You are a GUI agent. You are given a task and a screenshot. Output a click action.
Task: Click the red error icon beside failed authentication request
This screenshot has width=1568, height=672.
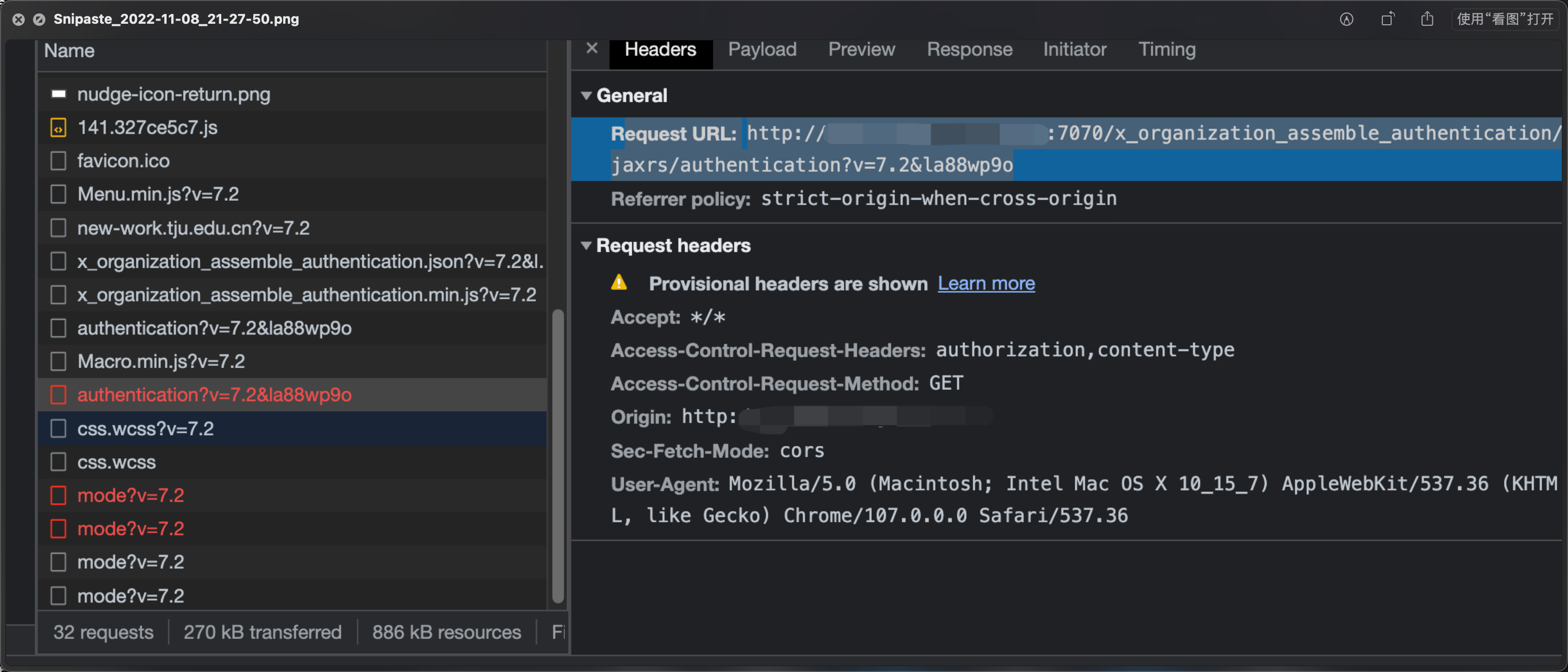(x=58, y=395)
